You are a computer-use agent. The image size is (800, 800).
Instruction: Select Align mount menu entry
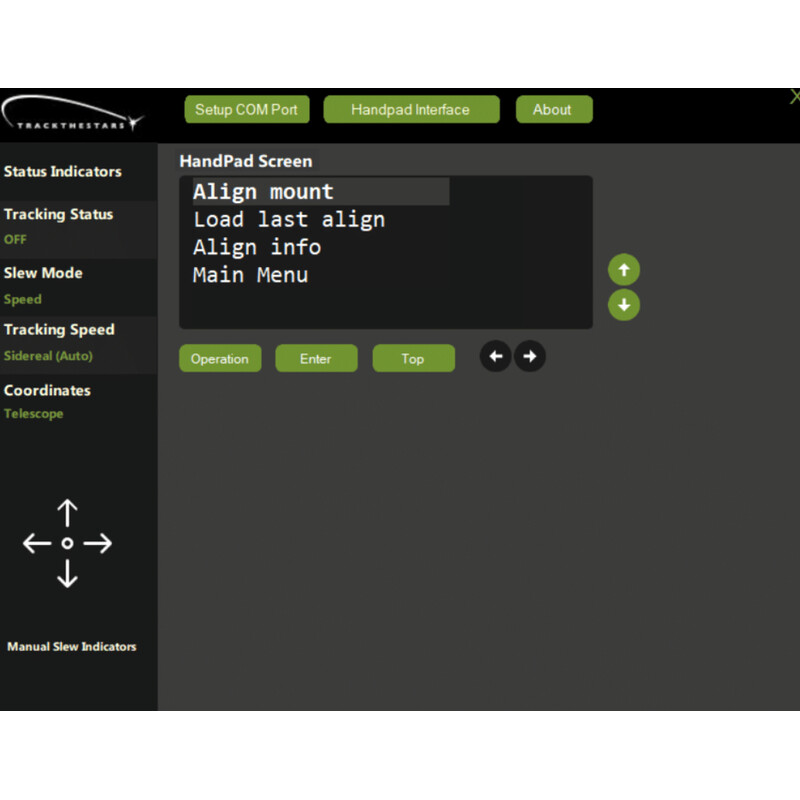pos(263,192)
